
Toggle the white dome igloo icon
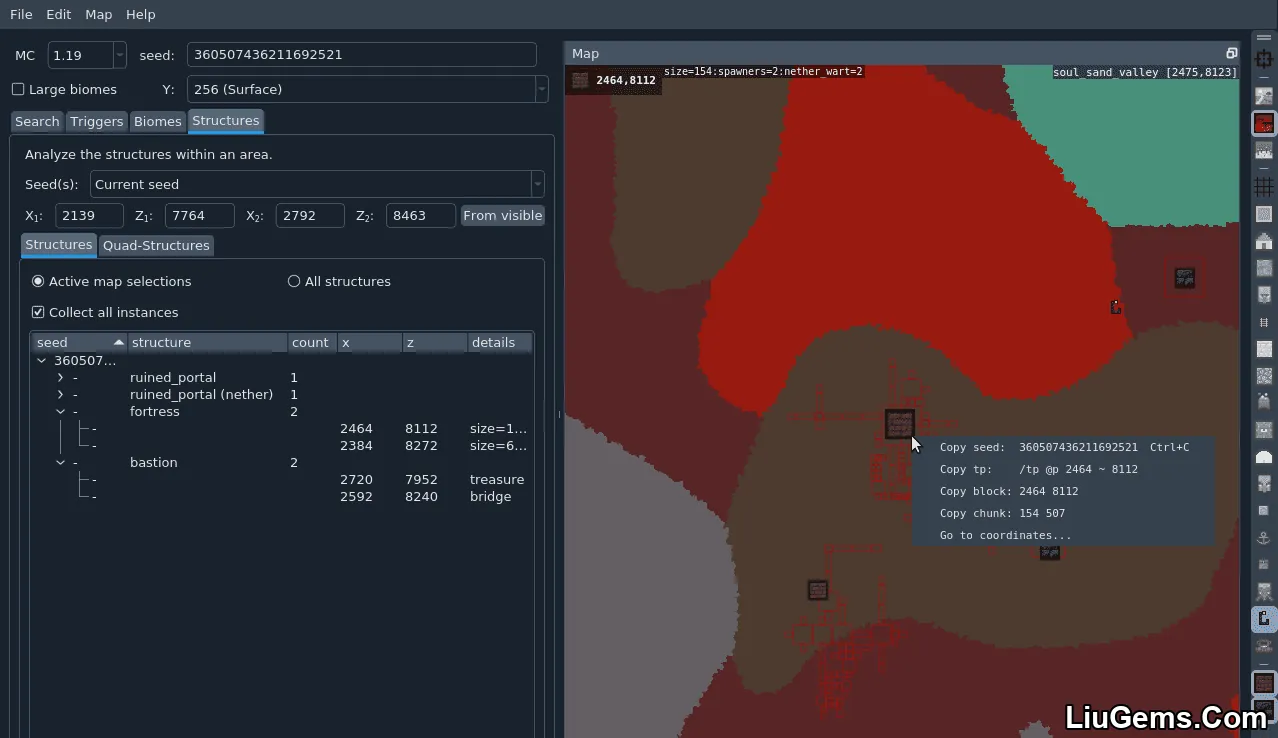tap(1264, 457)
